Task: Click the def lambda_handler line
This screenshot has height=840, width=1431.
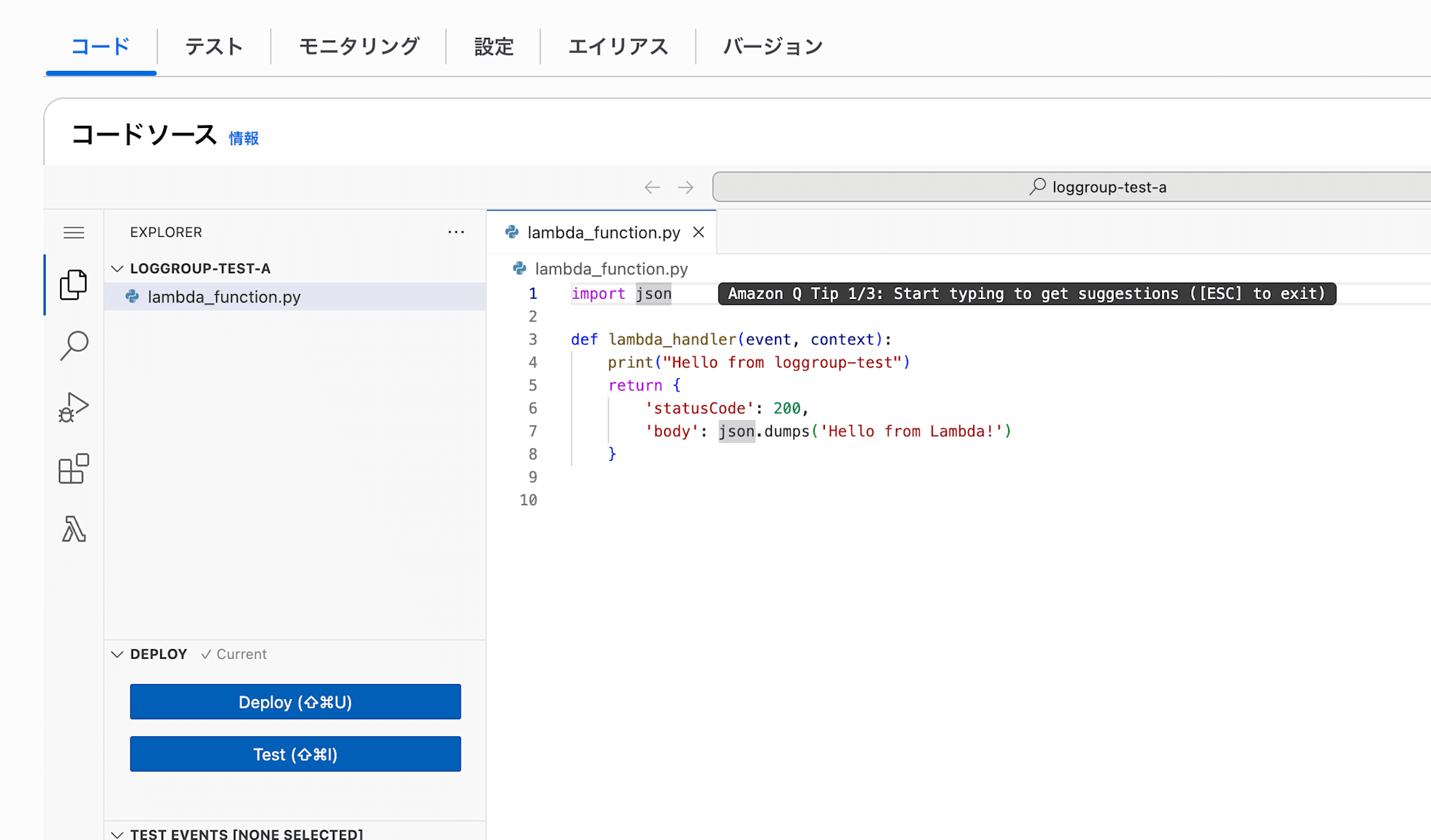Action: [x=731, y=339]
